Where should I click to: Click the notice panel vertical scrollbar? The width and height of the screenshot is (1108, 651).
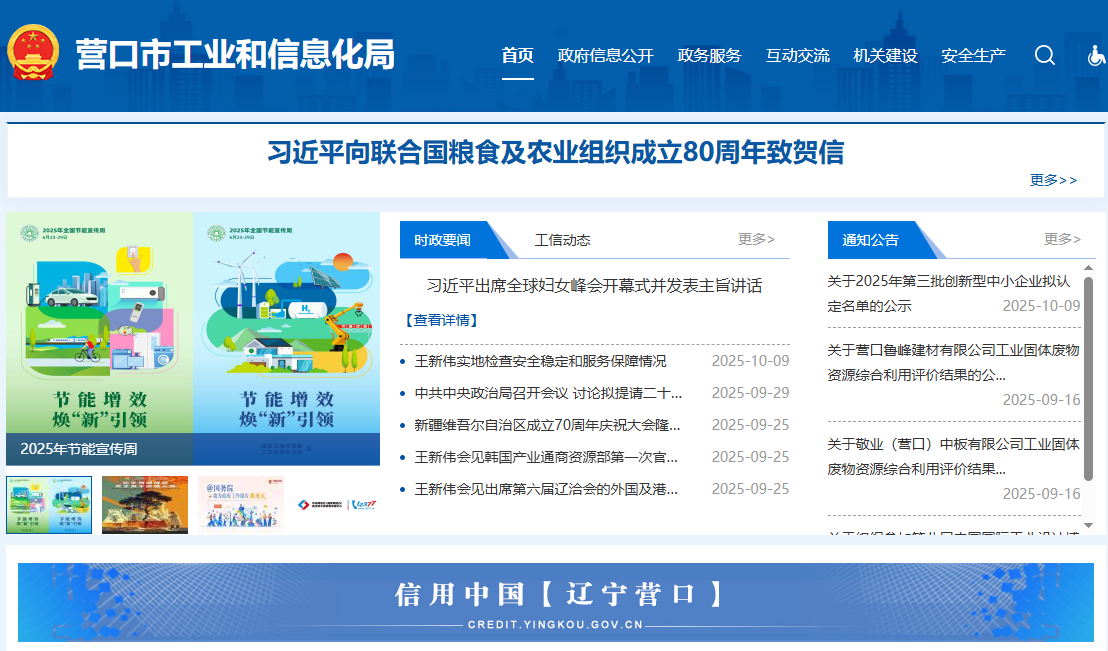point(1088,380)
